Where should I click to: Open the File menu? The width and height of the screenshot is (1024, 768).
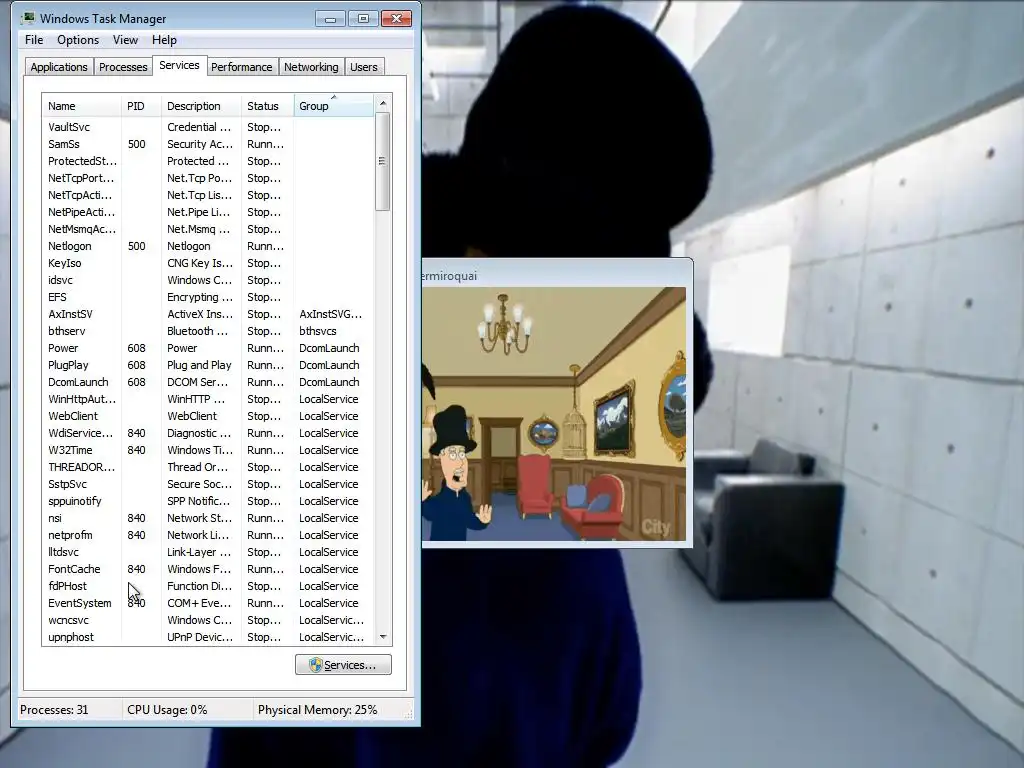click(x=34, y=40)
